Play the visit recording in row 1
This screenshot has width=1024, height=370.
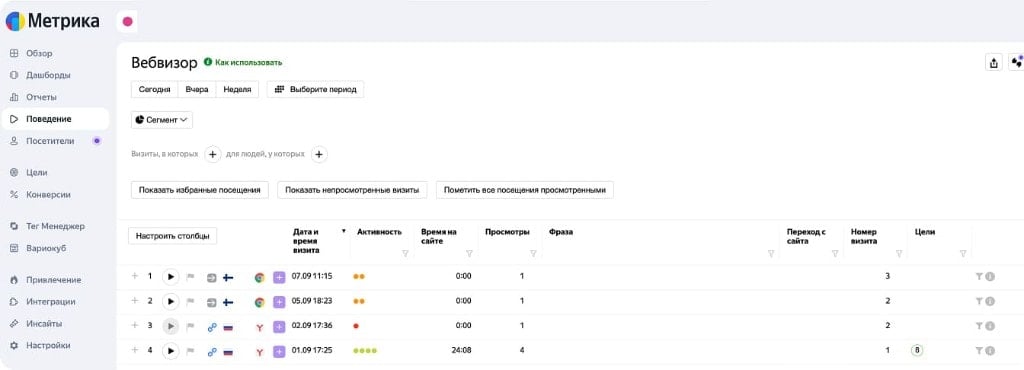[170, 277]
